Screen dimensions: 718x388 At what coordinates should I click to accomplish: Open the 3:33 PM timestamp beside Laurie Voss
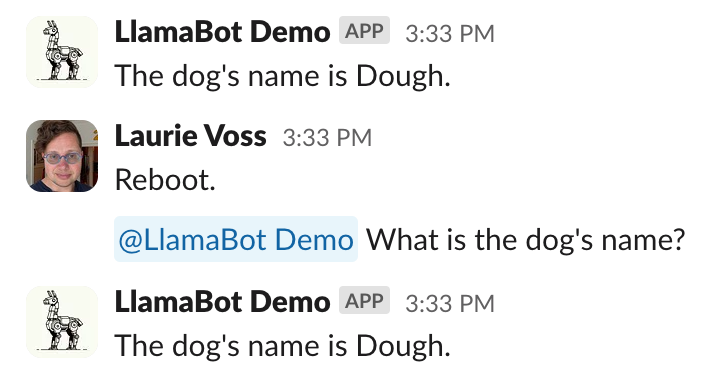point(327,137)
